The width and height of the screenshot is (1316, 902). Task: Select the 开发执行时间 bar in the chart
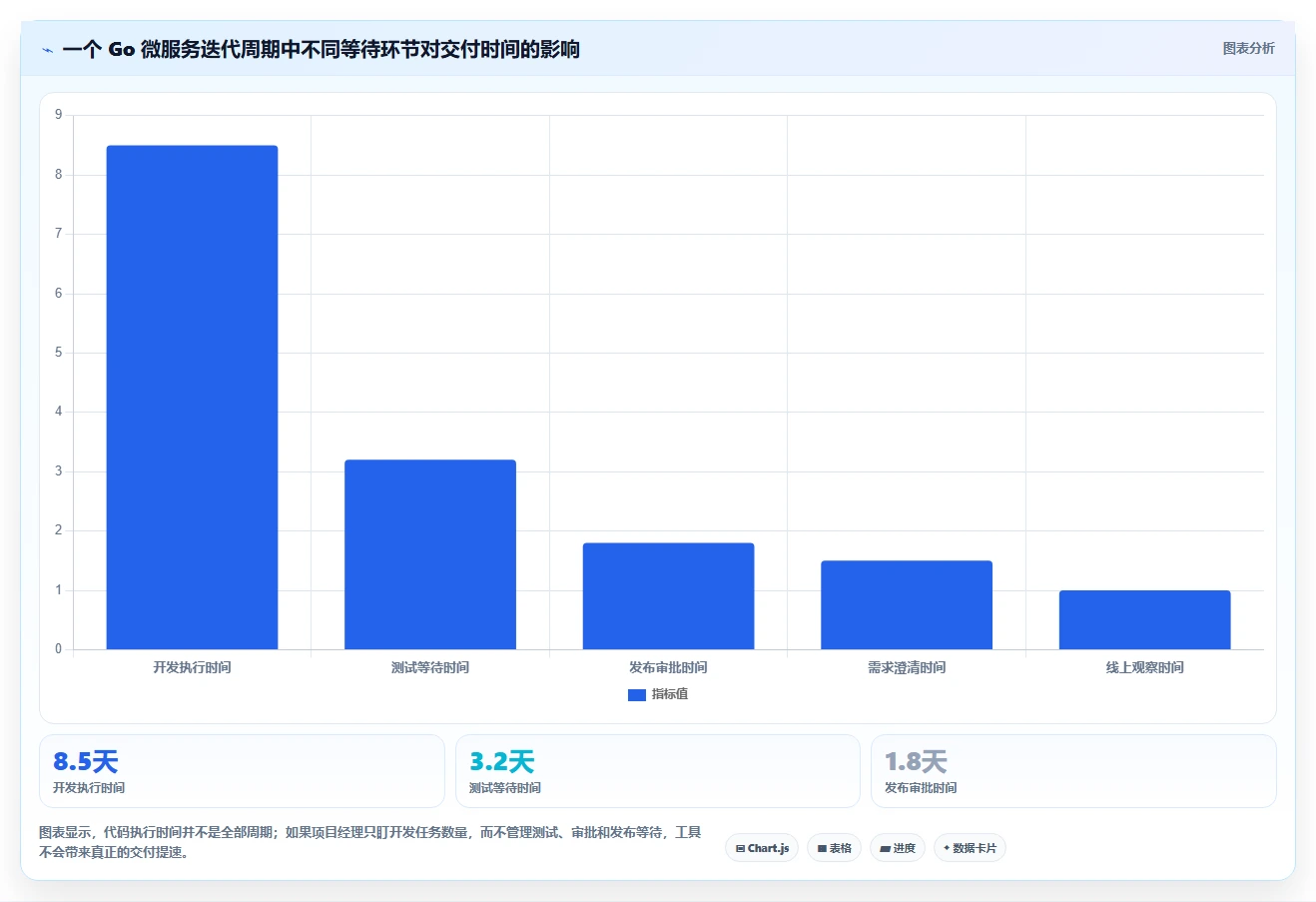click(x=192, y=398)
